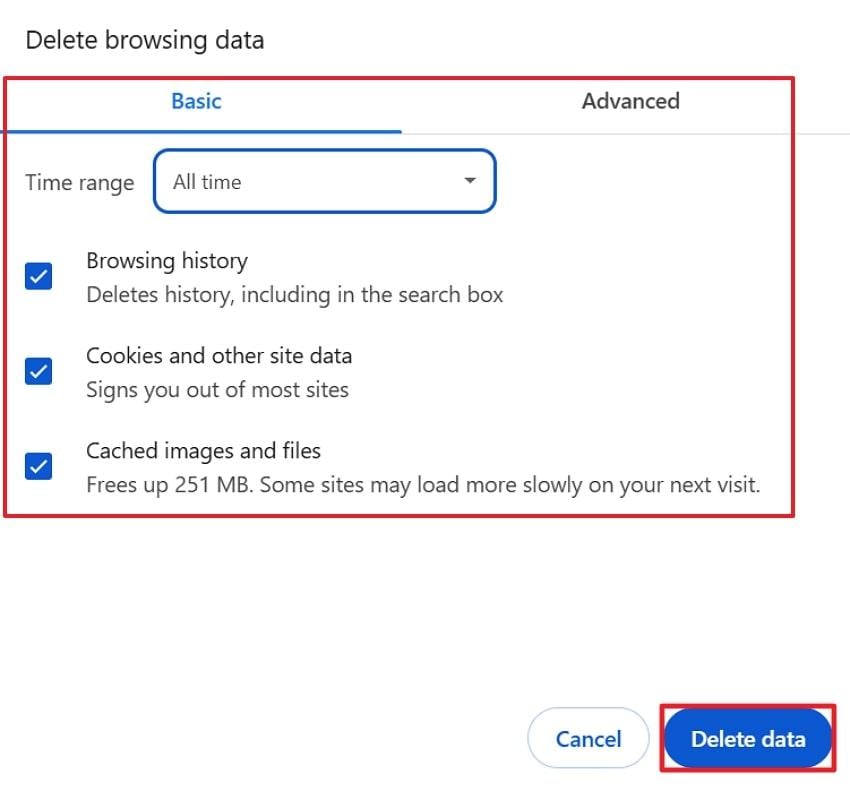
Task: Click the 'Cookies and other site data' title
Action: coord(219,356)
